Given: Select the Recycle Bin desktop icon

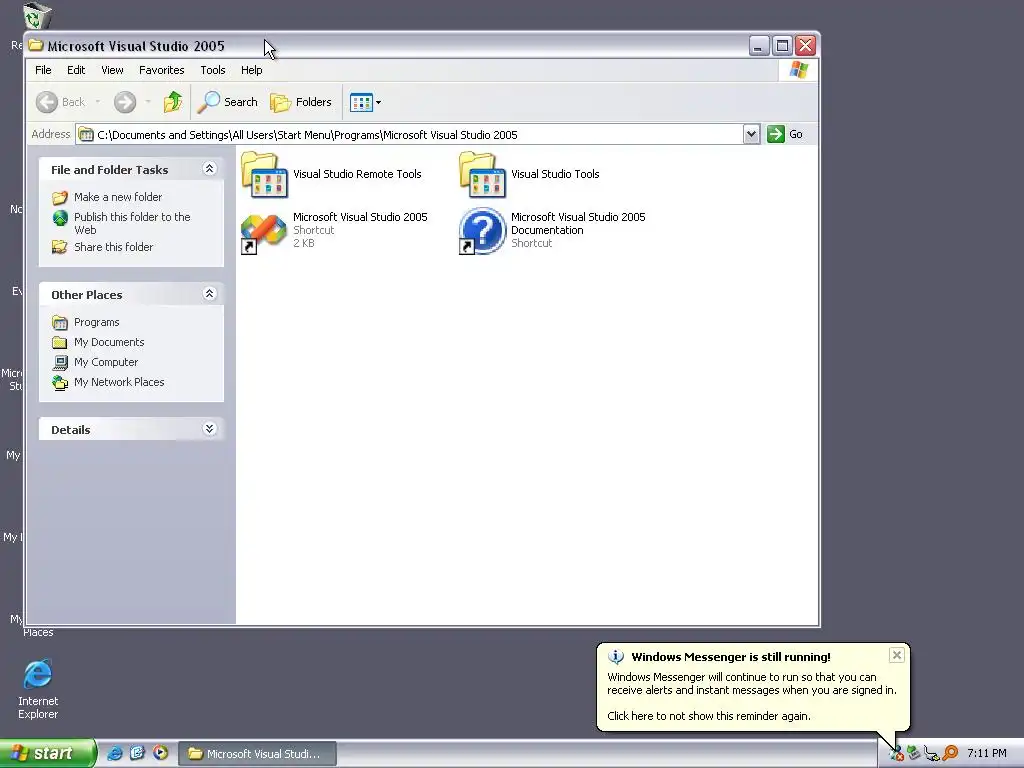Looking at the screenshot, I should [x=36, y=16].
